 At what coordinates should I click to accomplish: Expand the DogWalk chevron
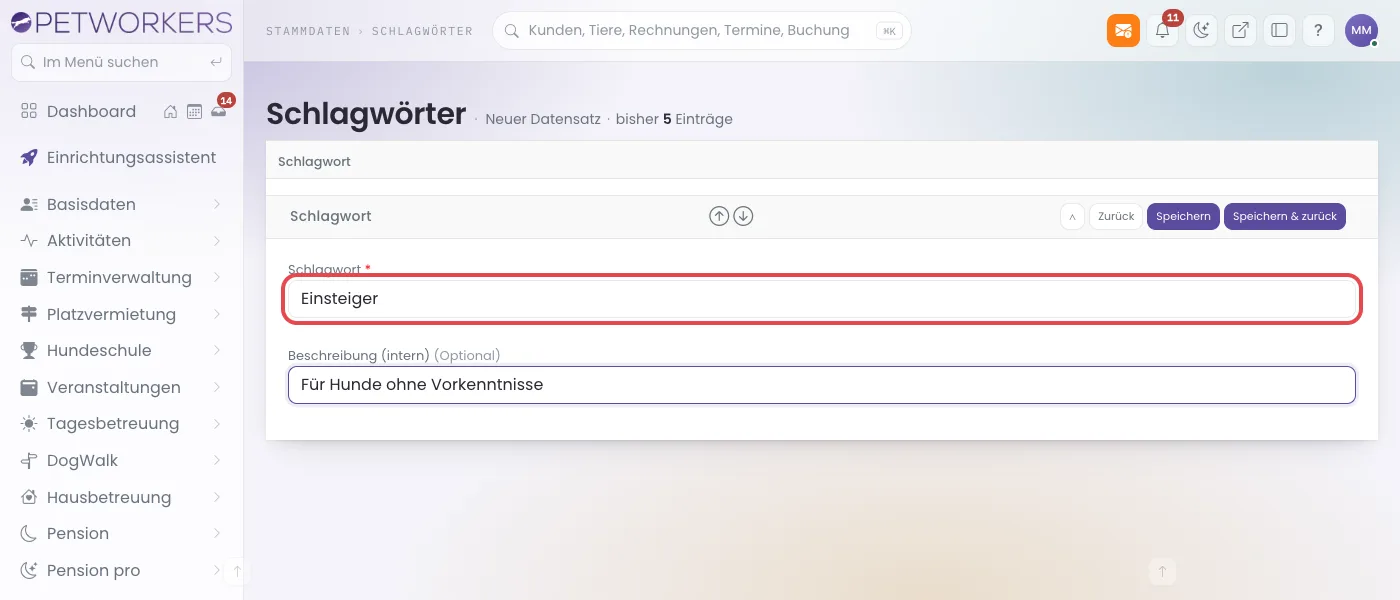click(x=217, y=460)
